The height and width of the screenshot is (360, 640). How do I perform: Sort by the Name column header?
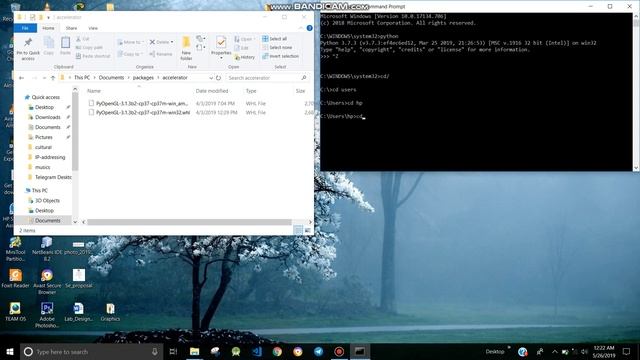(94, 91)
